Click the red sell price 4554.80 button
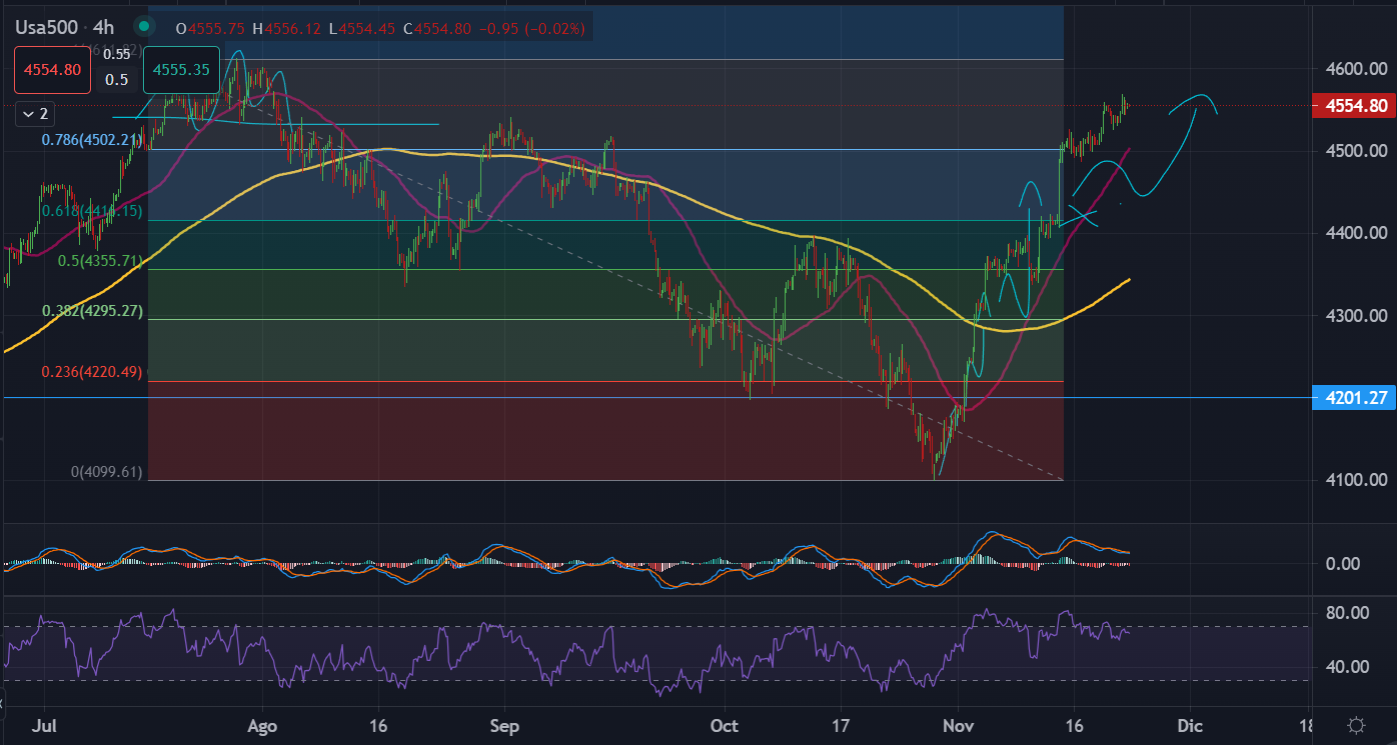Viewport: 1397px width, 745px height. [52, 70]
